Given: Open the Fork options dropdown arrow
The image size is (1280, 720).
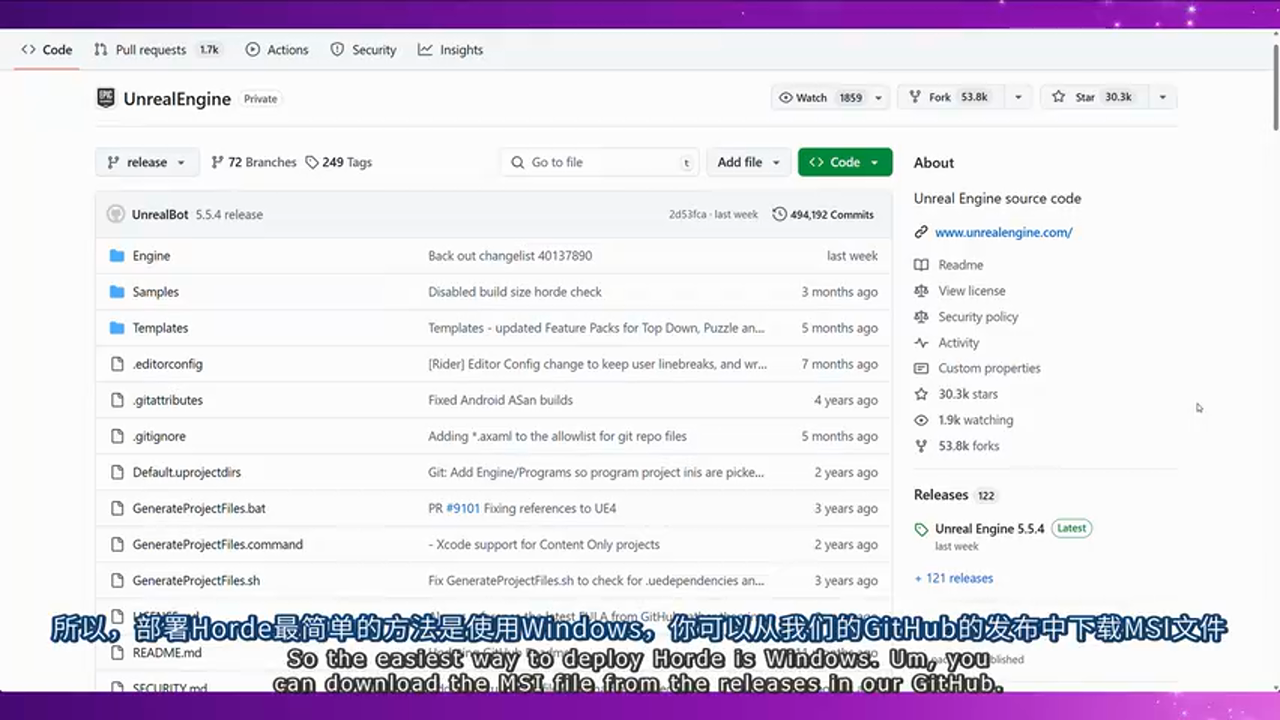Looking at the screenshot, I should pyautogui.click(x=1018, y=97).
